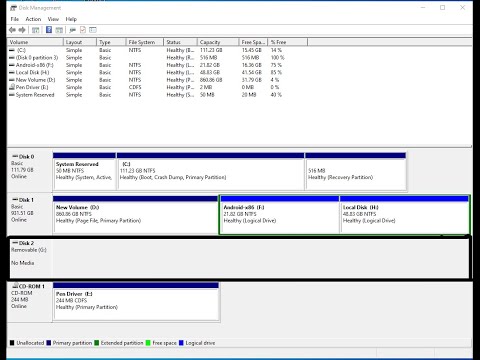Click the toolbar icon left of the red-check page icon
This screenshot has height=360, width=480.
click(x=72, y=30)
